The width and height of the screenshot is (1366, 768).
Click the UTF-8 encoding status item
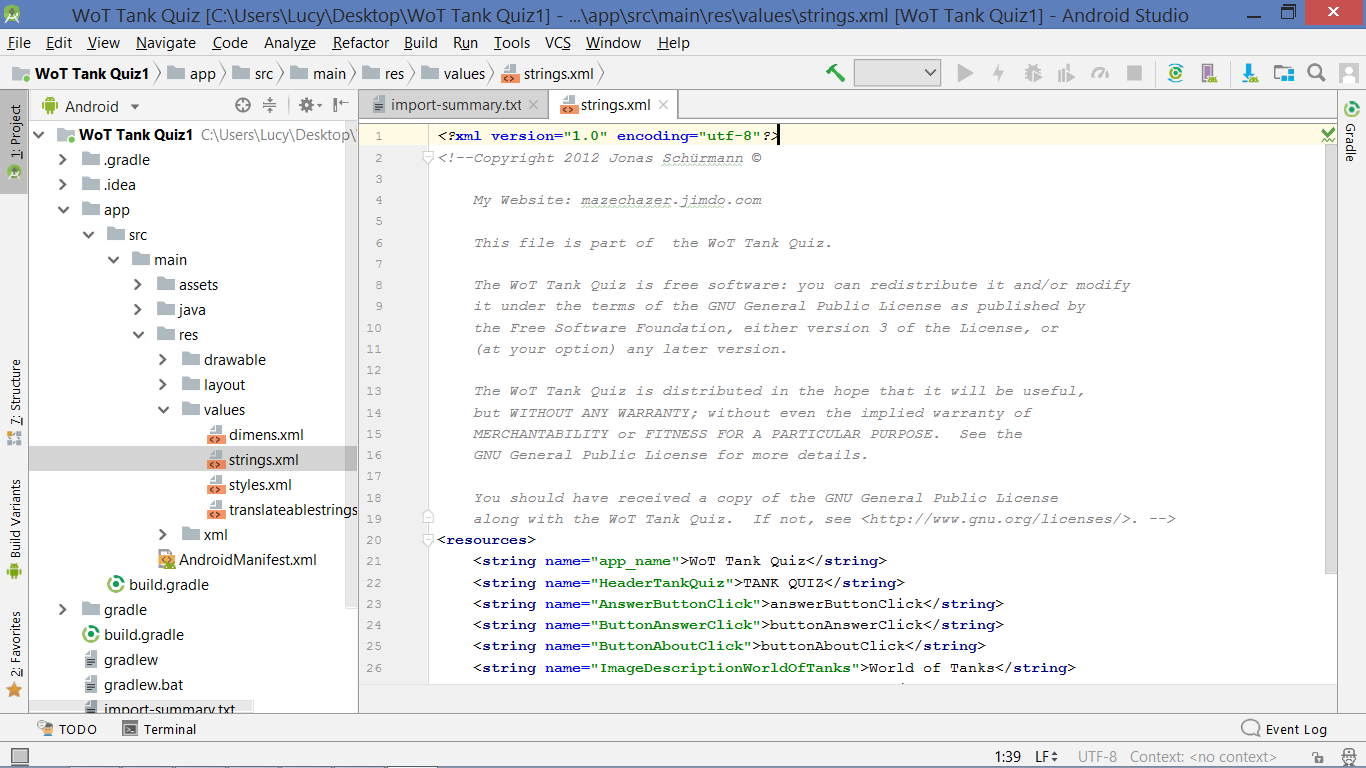1097,757
